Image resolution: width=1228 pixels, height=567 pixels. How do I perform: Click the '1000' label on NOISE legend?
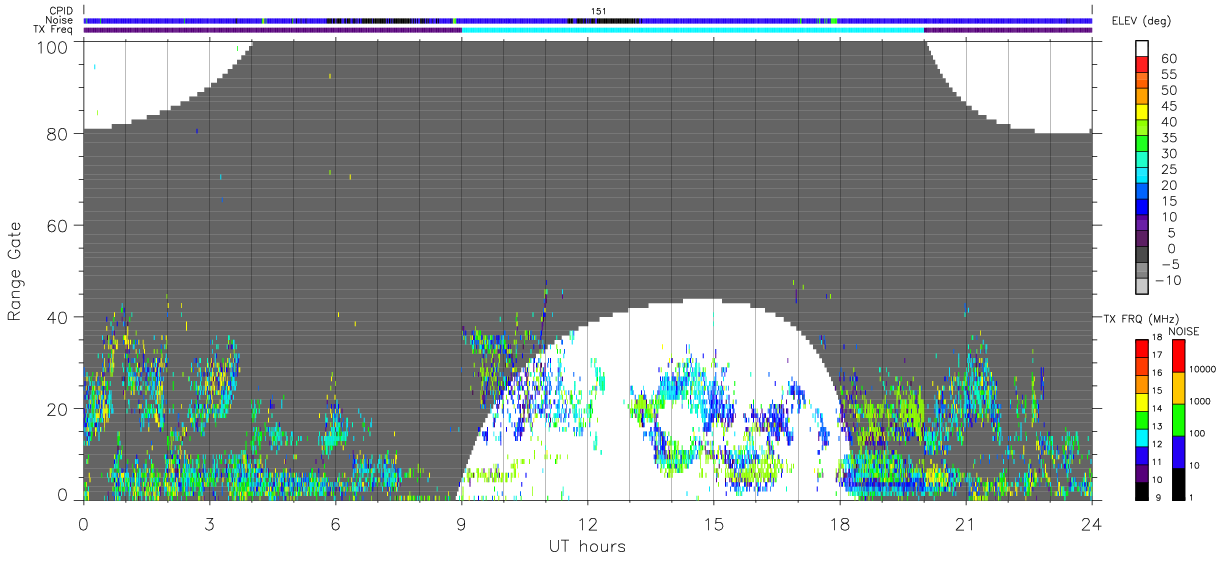pos(1200,401)
